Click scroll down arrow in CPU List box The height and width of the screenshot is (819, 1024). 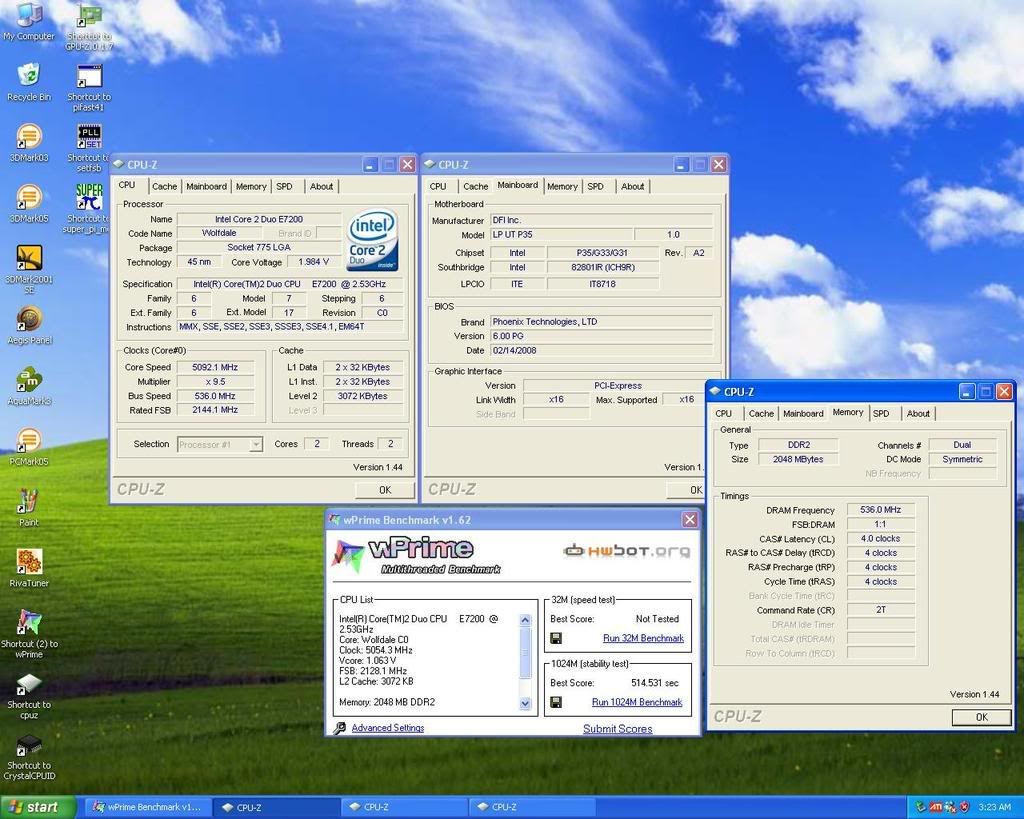coord(525,703)
